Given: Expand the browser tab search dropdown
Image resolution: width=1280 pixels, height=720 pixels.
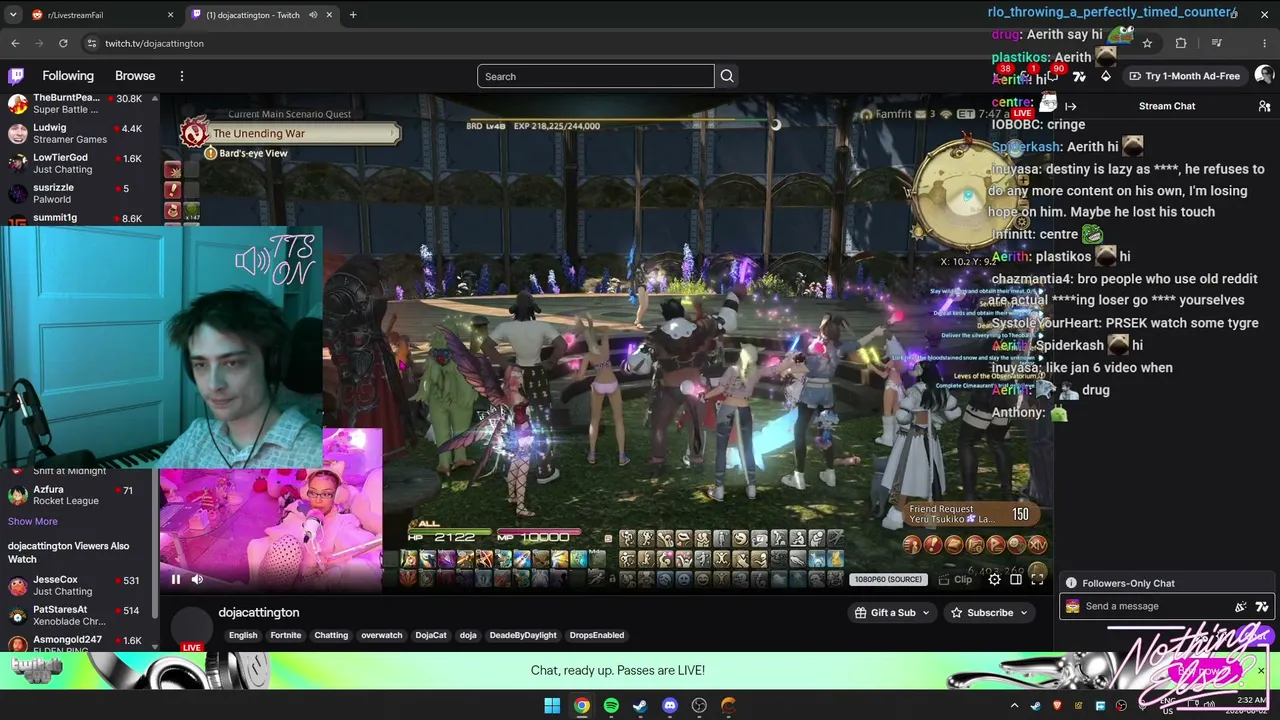Looking at the screenshot, I should [x=13, y=15].
